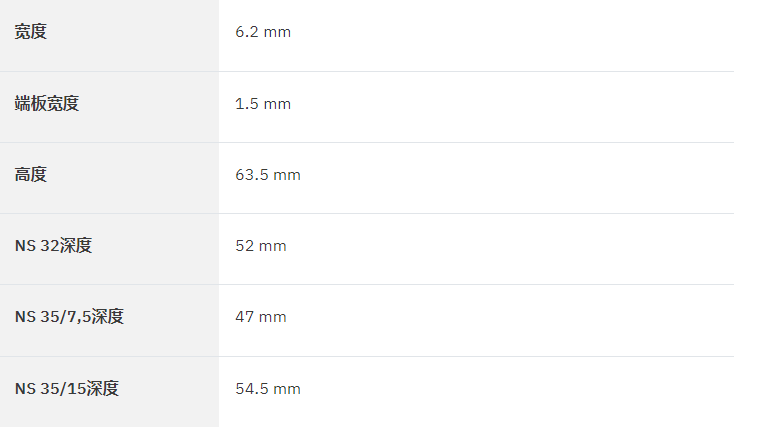Select the 宽度 label cell
Viewport: 763px width, 427px height.
click(109, 36)
